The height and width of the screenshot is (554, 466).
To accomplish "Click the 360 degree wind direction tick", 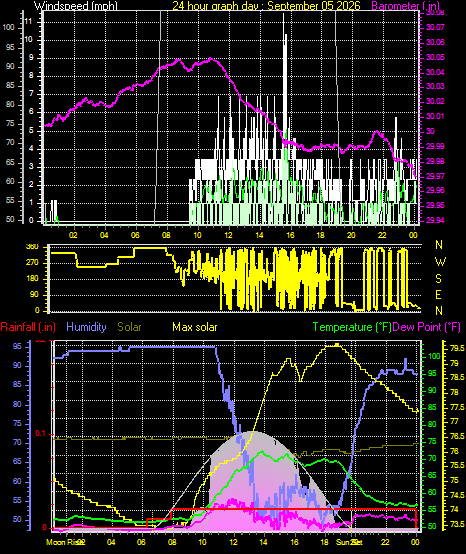I will (33, 247).
